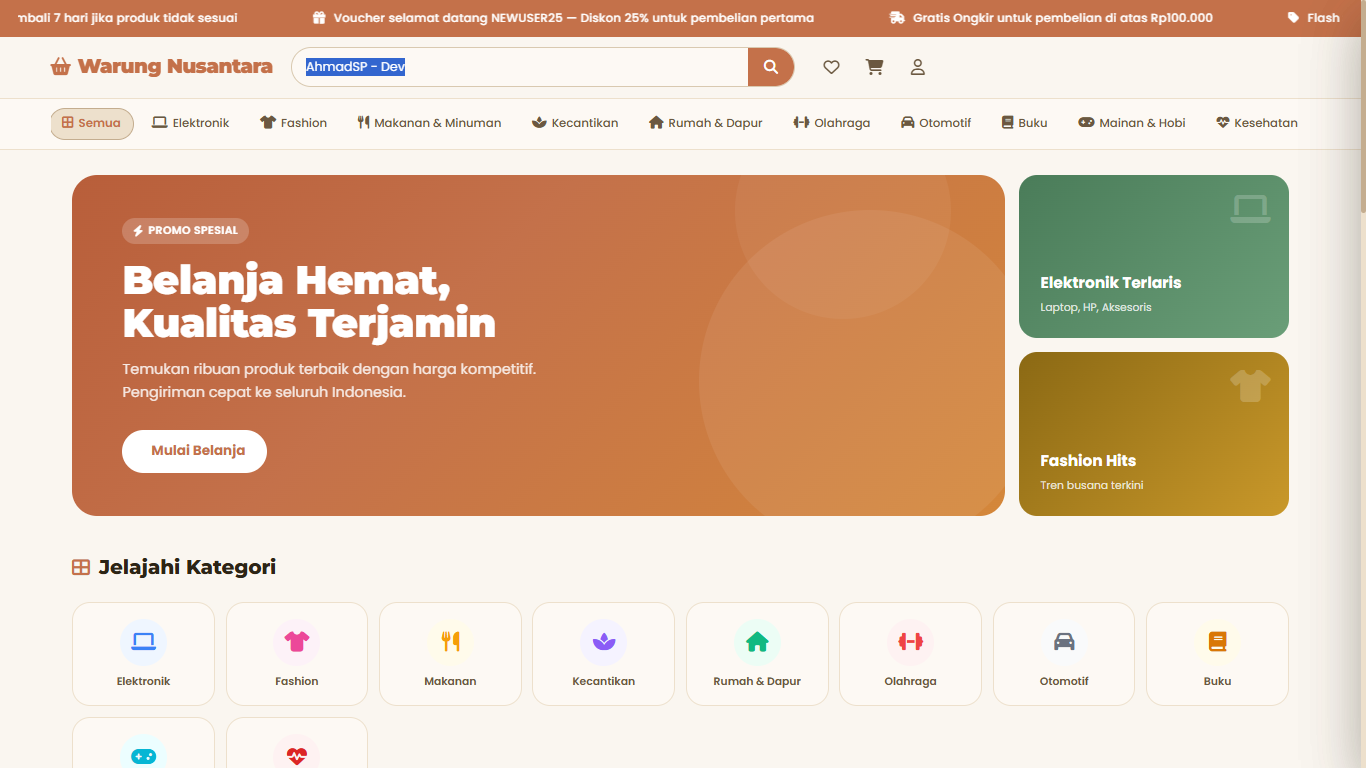1366x768 pixels.
Task: Click the Jelajahi Kategori heading
Action: point(187,568)
